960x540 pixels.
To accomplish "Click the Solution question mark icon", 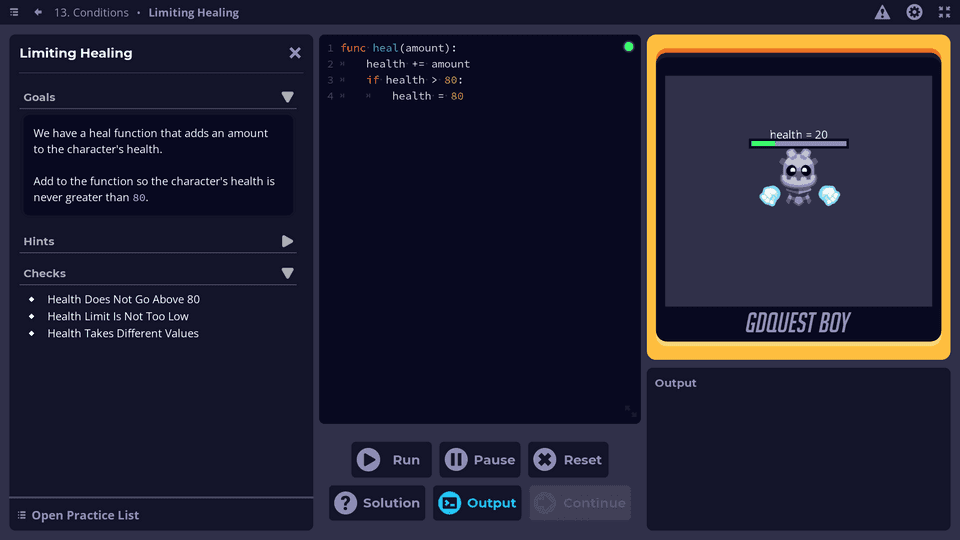I will pyautogui.click(x=345, y=503).
